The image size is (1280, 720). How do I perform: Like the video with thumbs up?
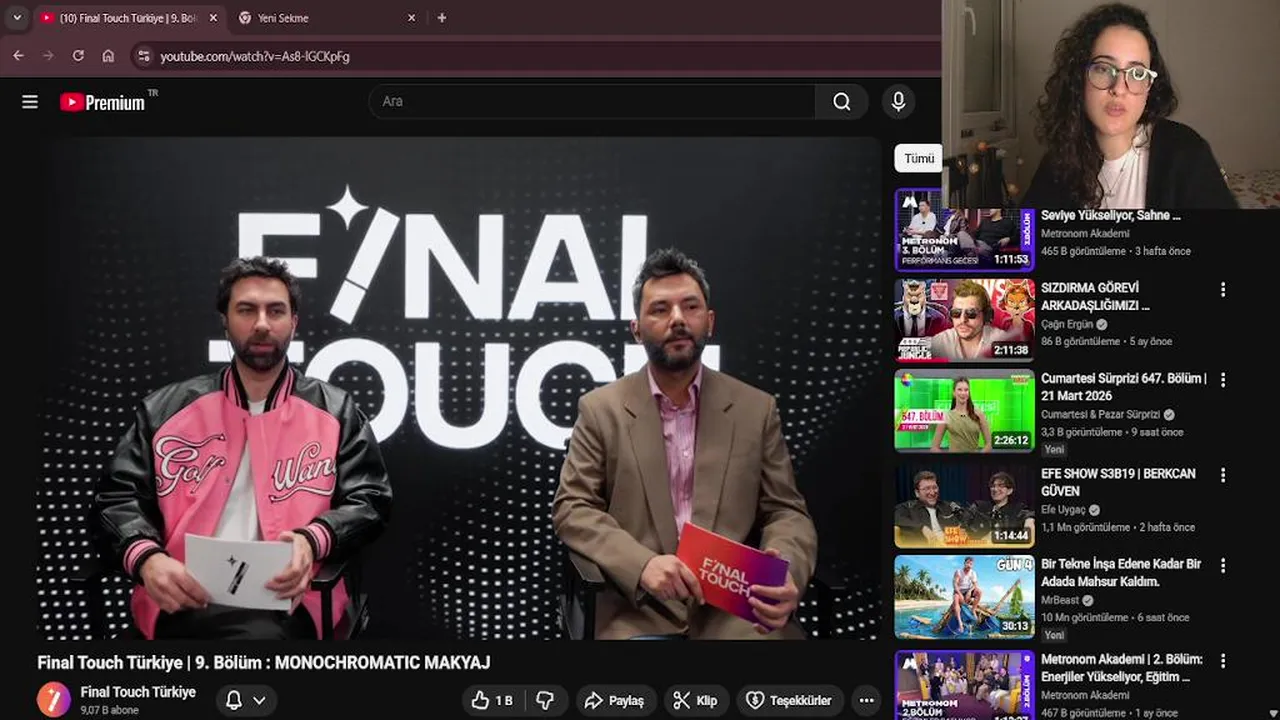click(x=492, y=700)
